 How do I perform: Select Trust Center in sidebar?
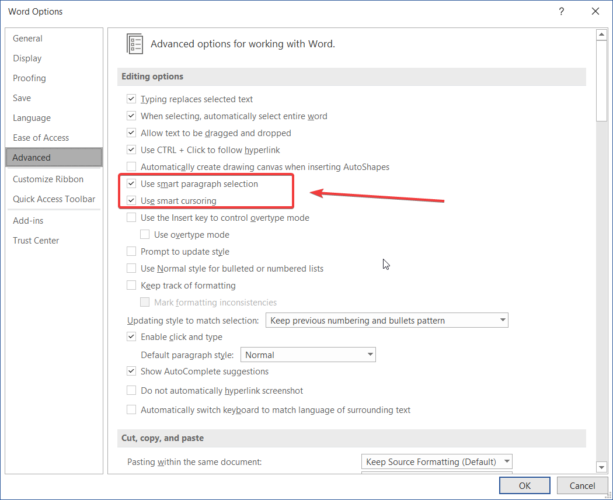pos(36,240)
